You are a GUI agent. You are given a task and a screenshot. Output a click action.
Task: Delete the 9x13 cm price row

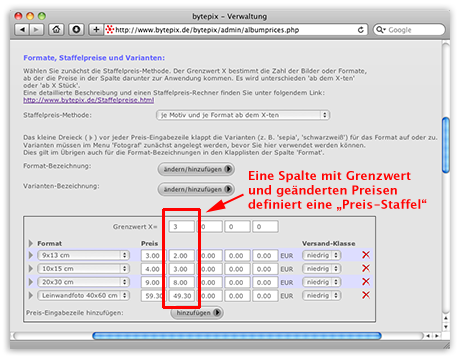click(x=366, y=255)
